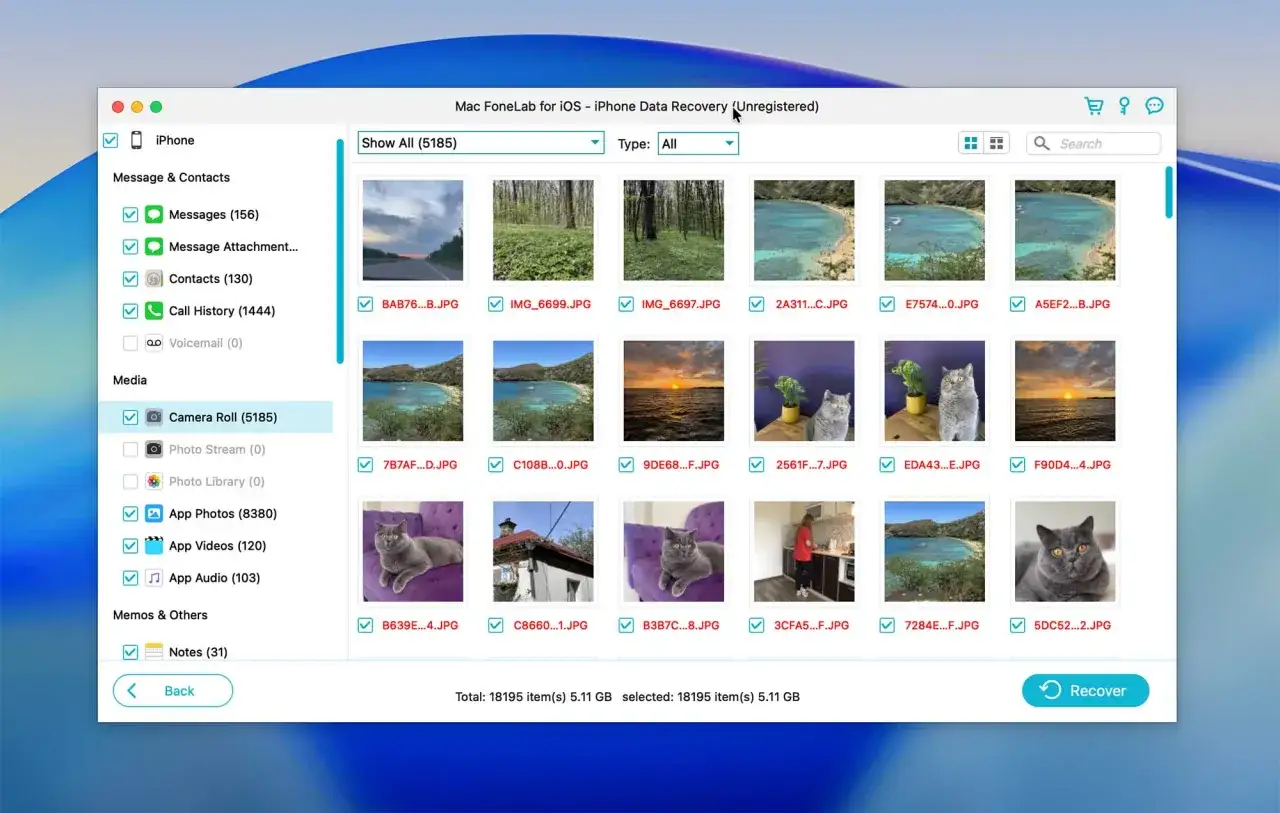Select the Call History phone icon
Viewport: 1280px width, 813px height.
154,311
